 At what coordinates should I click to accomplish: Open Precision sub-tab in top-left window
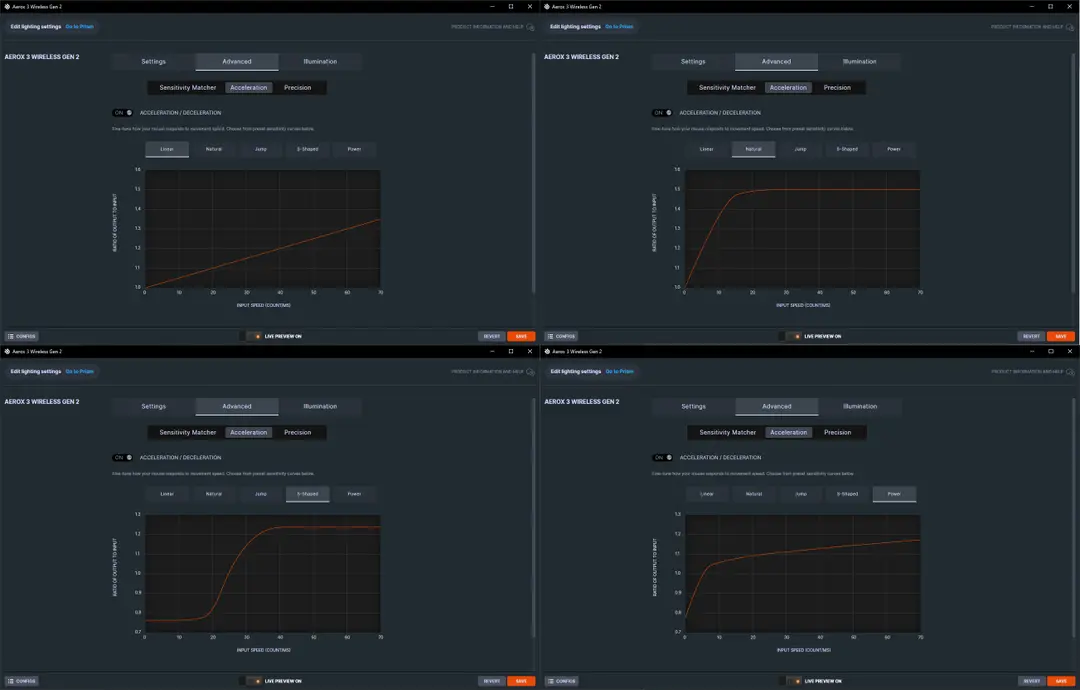click(298, 88)
